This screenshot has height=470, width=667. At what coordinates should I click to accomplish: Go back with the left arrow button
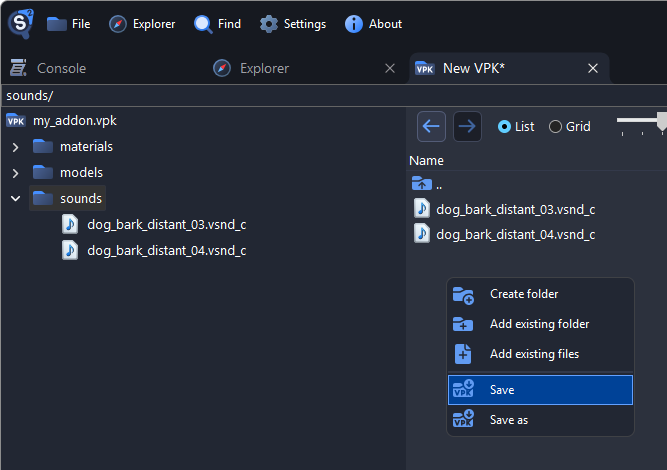[x=431, y=126]
